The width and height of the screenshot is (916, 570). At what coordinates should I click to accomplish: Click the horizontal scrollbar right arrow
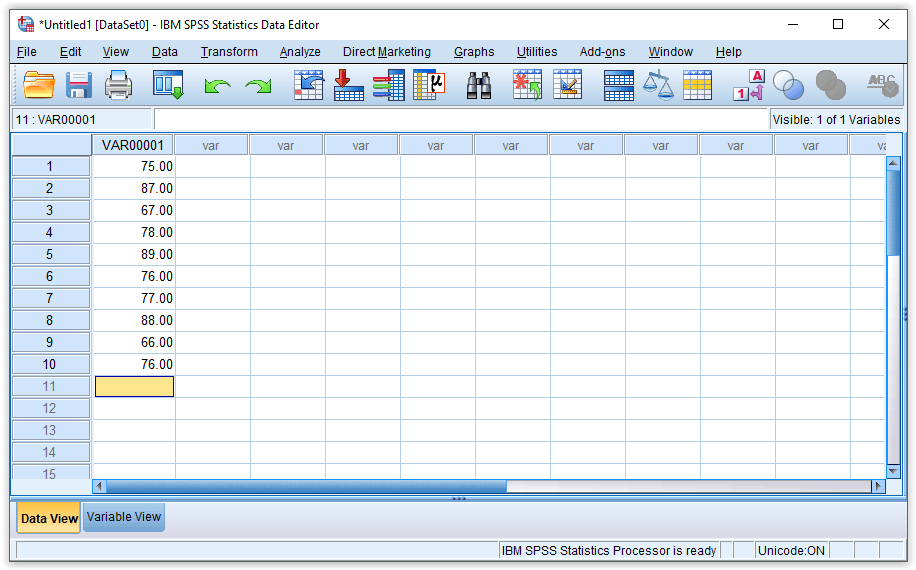(878, 486)
